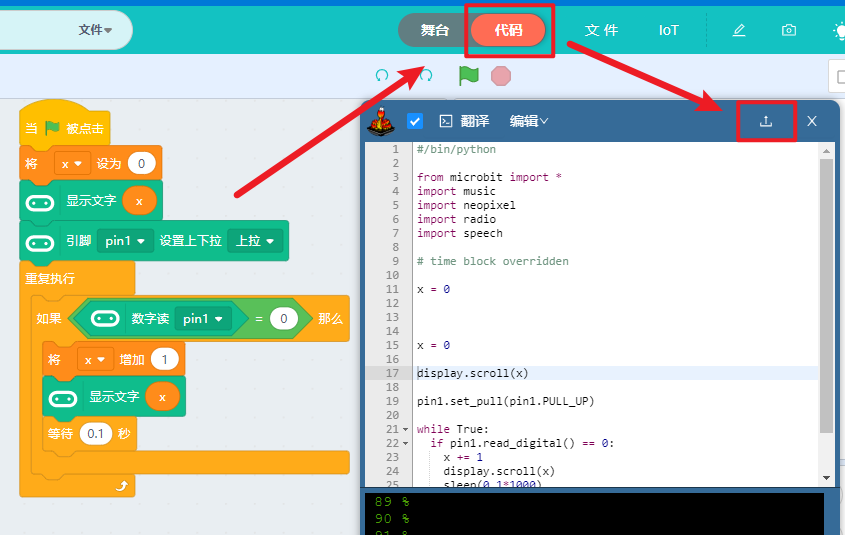Click the green flag run button
This screenshot has height=535, width=845.
tap(469, 75)
